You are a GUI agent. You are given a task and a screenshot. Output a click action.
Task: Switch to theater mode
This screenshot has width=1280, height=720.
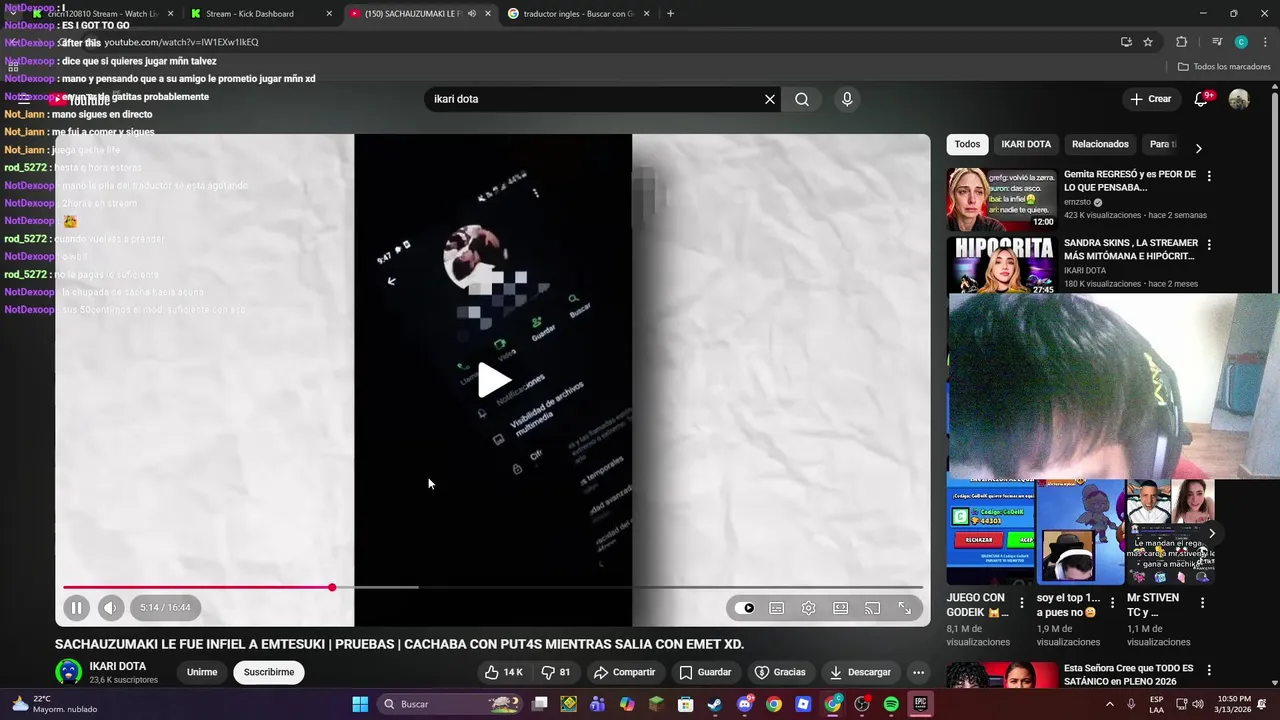click(x=840, y=608)
